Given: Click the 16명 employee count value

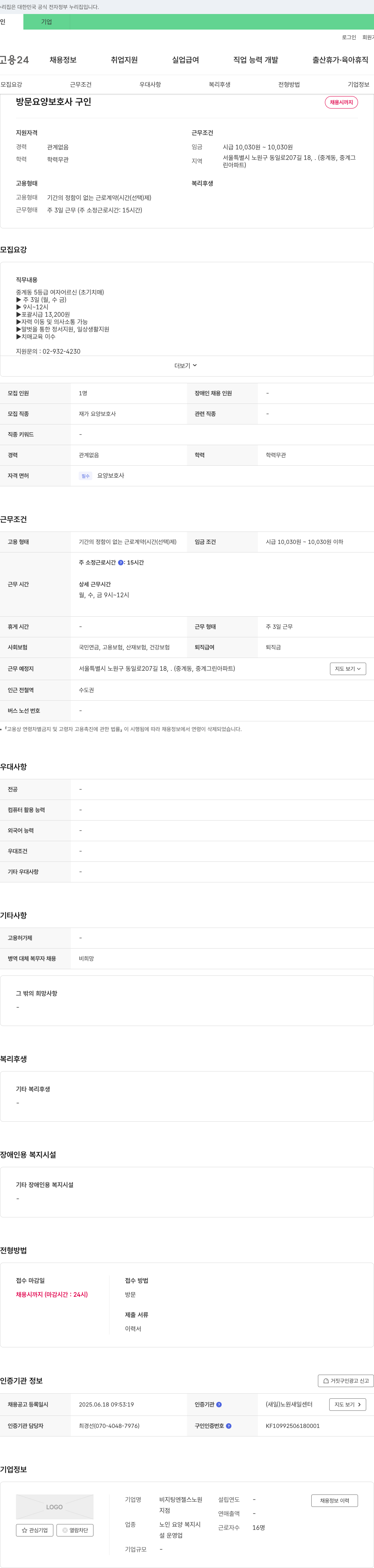Looking at the screenshot, I should pyautogui.click(x=258, y=1527).
